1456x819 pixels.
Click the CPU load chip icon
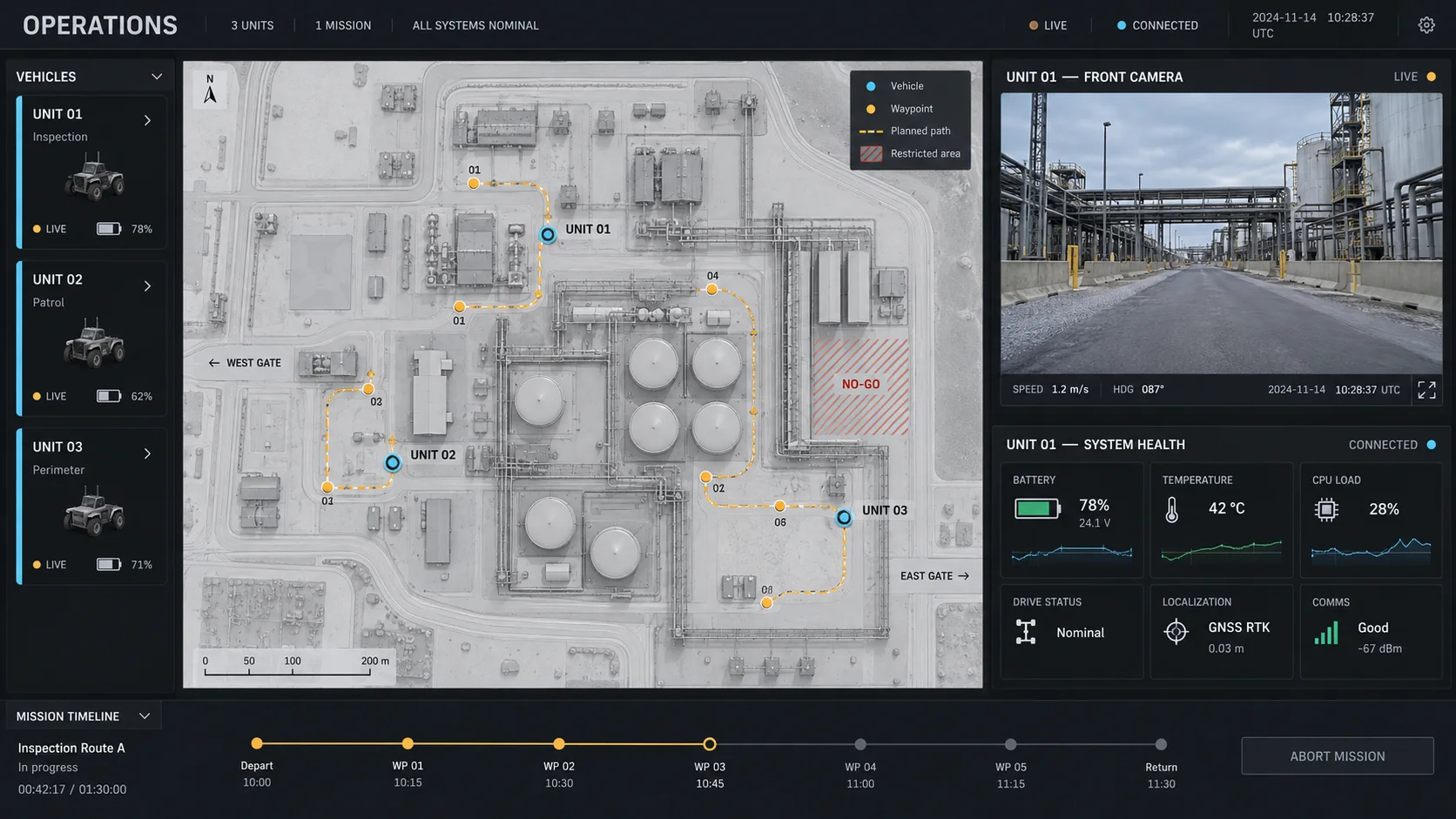[x=1326, y=509]
